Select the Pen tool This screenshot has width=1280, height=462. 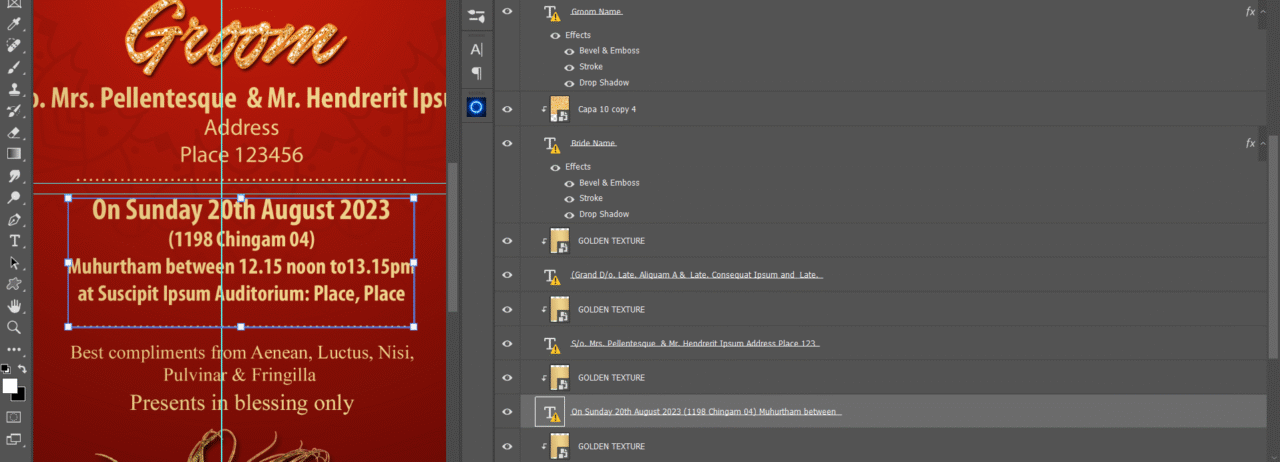click(x=14, y=219)
